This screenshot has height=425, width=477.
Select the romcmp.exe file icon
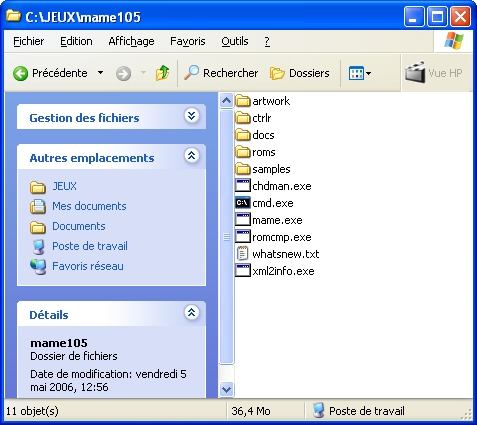pyautogui.click(x=243, y=237)
